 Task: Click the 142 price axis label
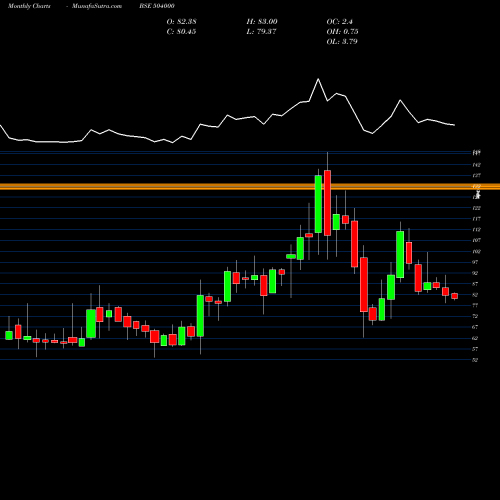476,165
